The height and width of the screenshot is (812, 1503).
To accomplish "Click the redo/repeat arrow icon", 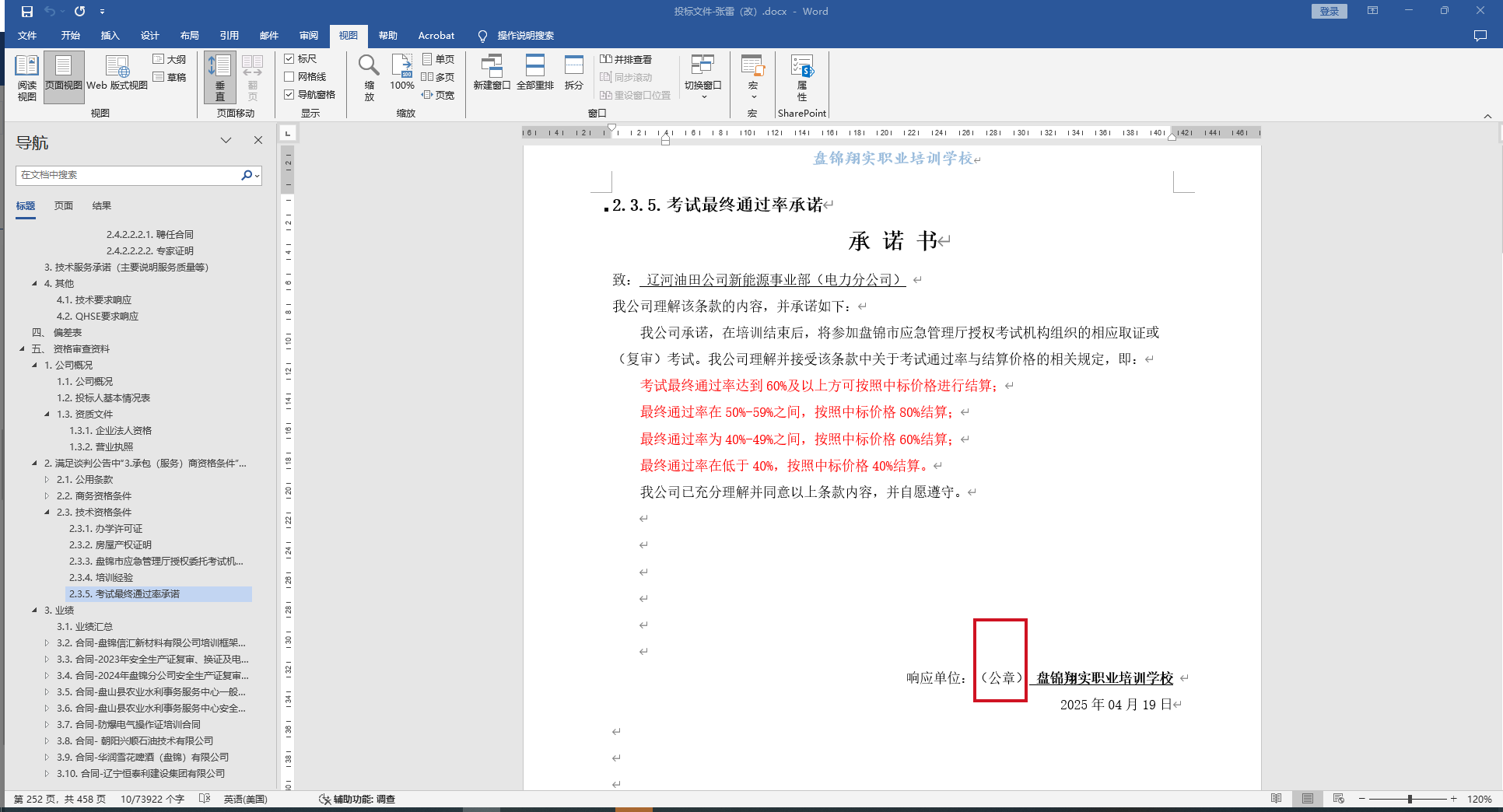I will coord(79,12).
